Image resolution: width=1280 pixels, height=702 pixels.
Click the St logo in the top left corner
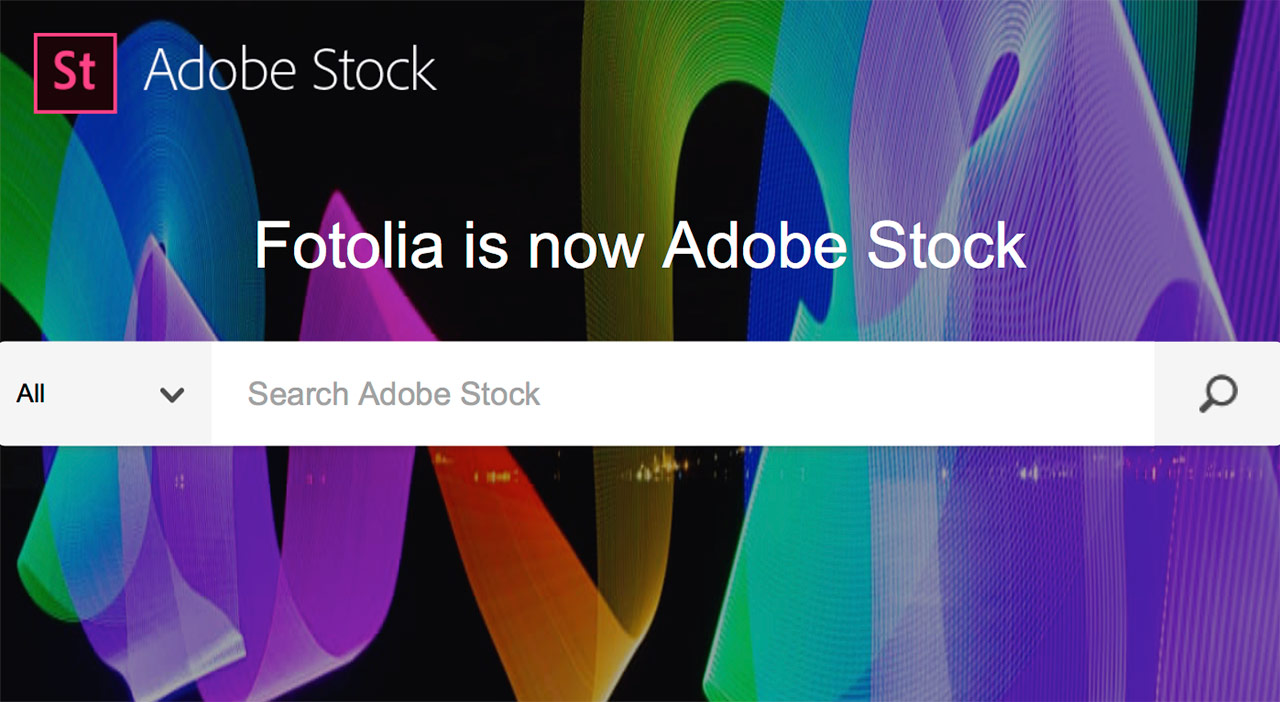click(75, 71)
